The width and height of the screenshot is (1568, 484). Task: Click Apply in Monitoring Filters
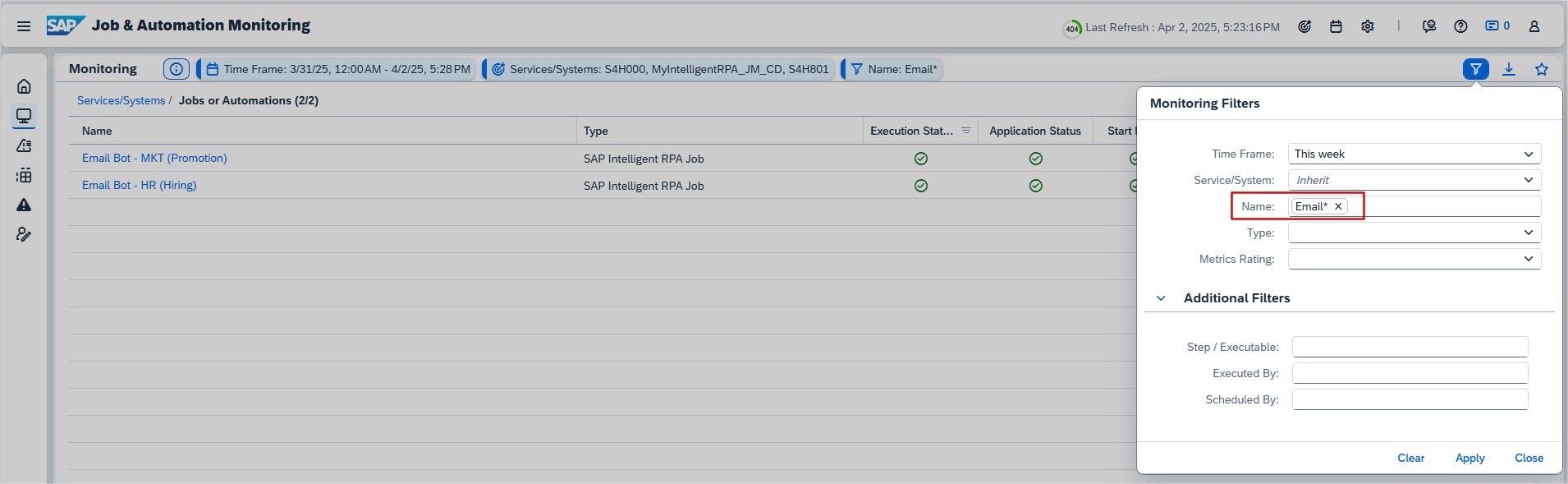tap(1469, 458)
